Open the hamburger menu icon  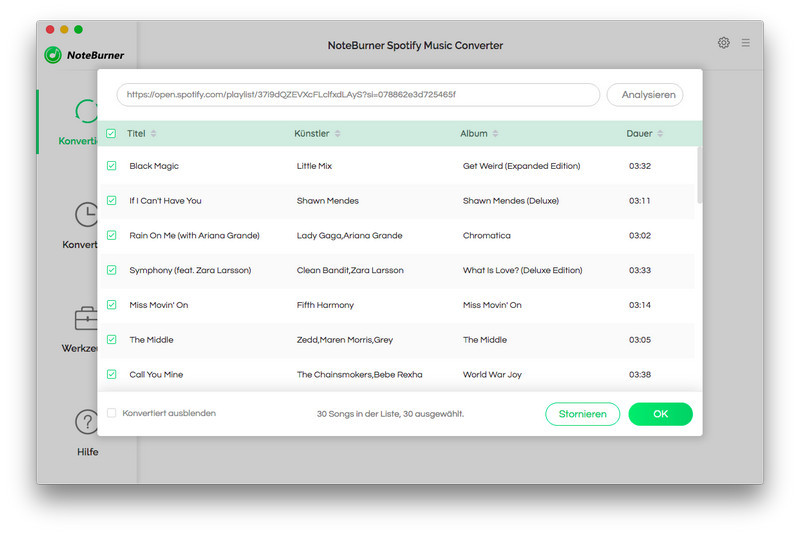click(x=746, y=43)
